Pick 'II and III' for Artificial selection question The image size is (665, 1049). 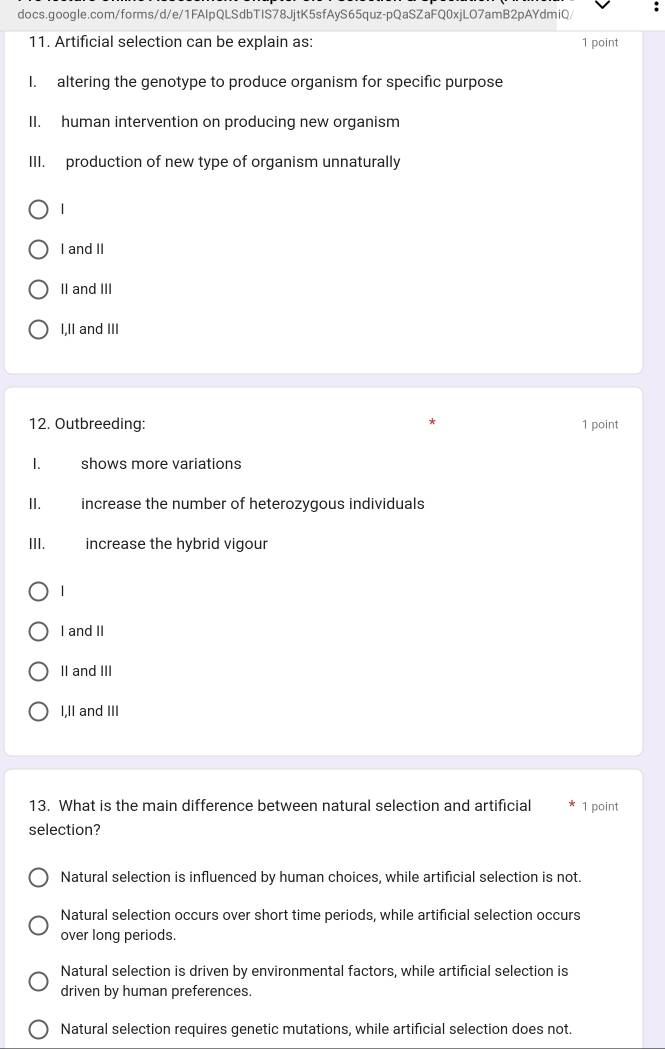pyautogui.click(x=38, y=290)
